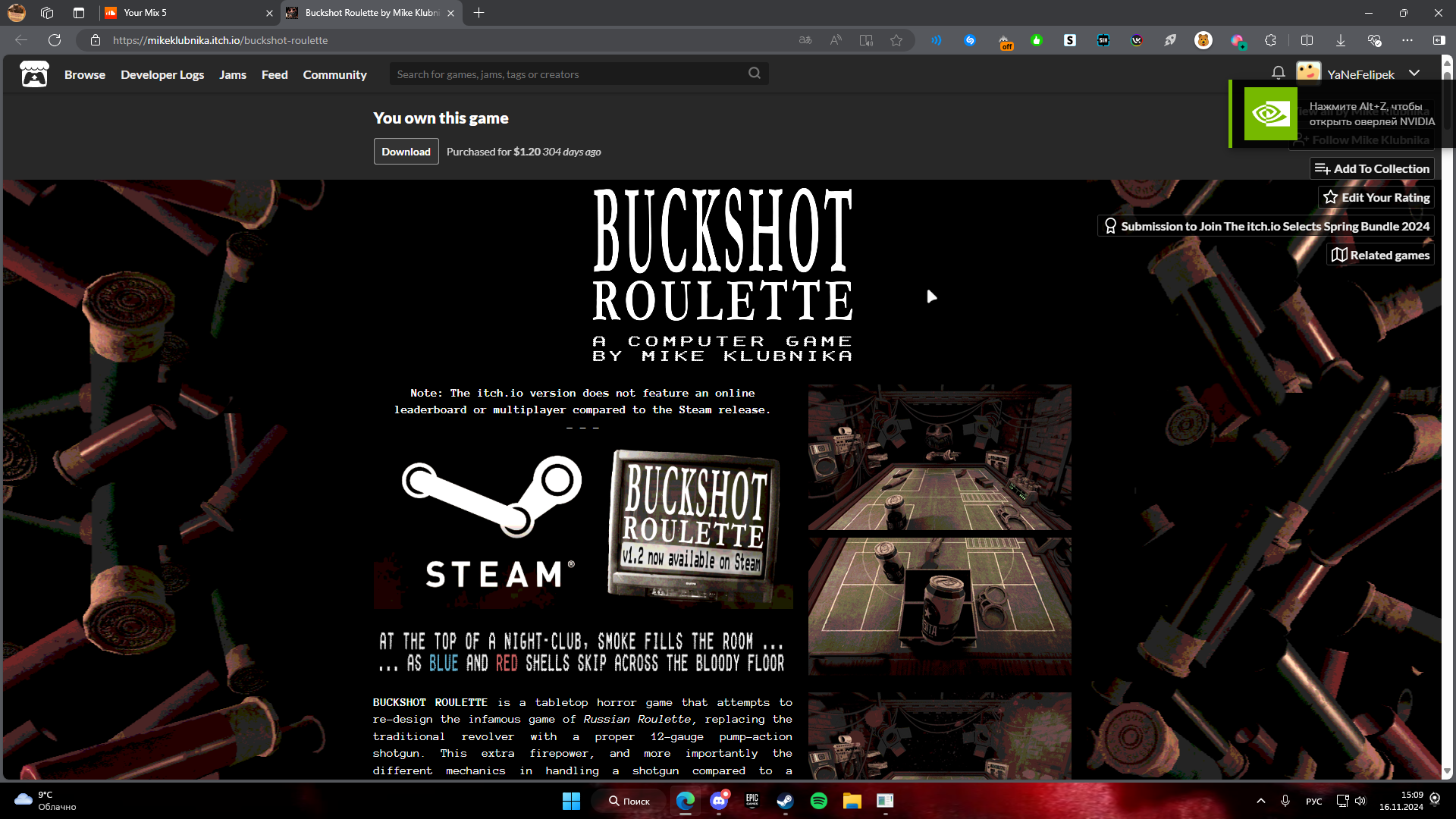Switch to the Your Mix 5 tab
The width and height of the screenshot is (1456, 819).
click(x=188, y=13)
